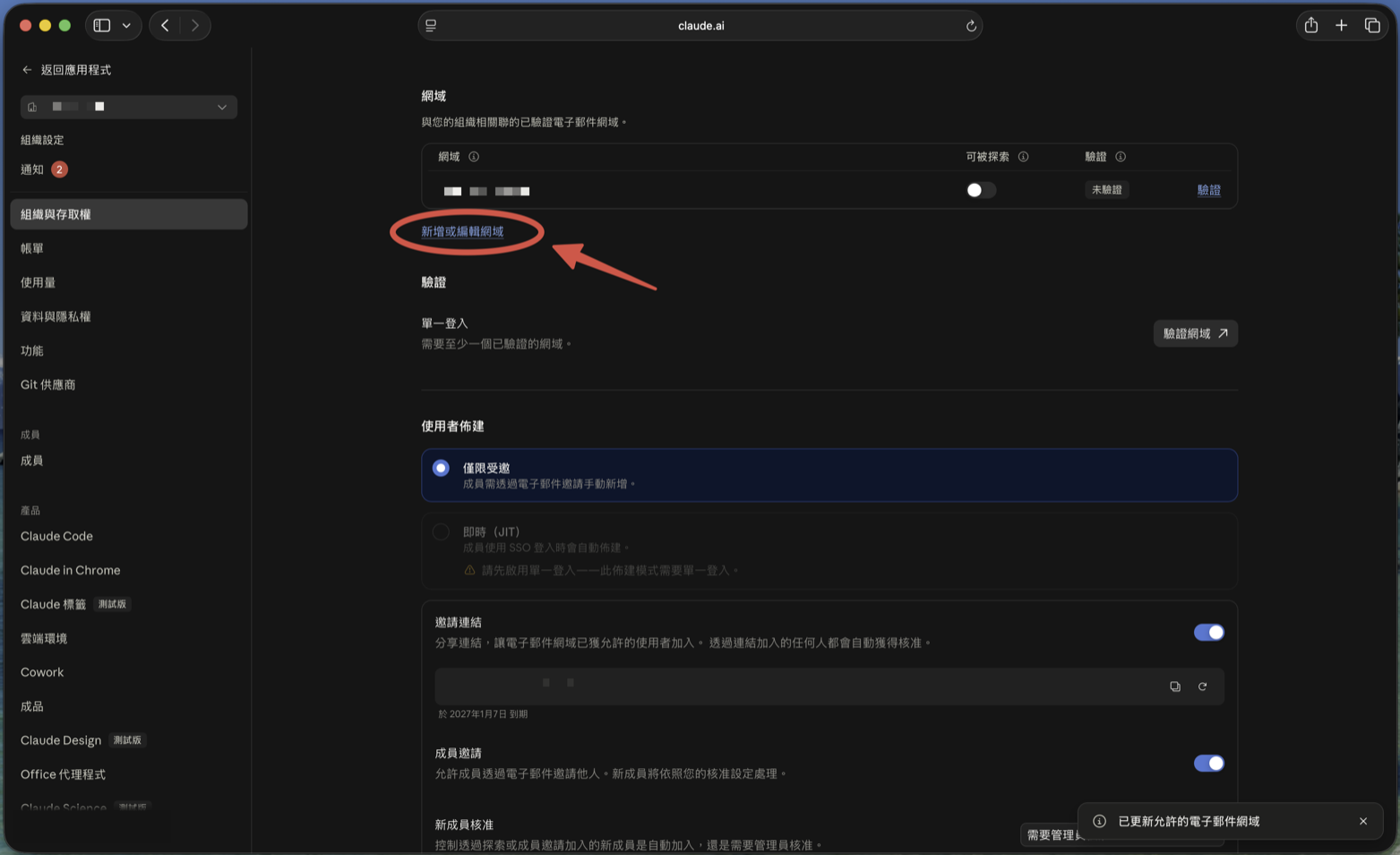This screenshot has height=855, width=1400.
Task: Show Safari's tab overview
Action: [x=1372, y=25]
